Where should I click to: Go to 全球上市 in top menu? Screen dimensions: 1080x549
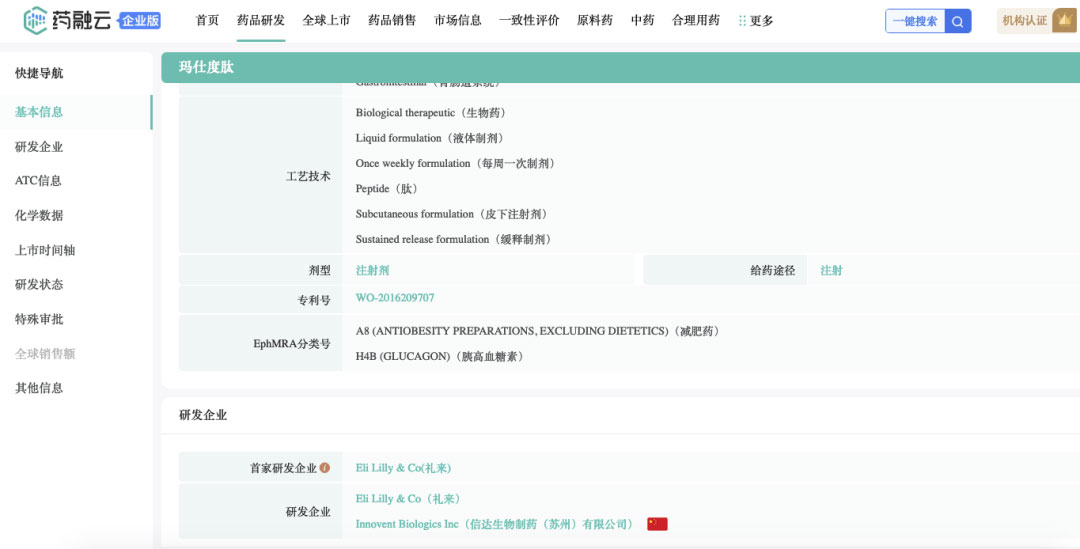tap(326, 21)
